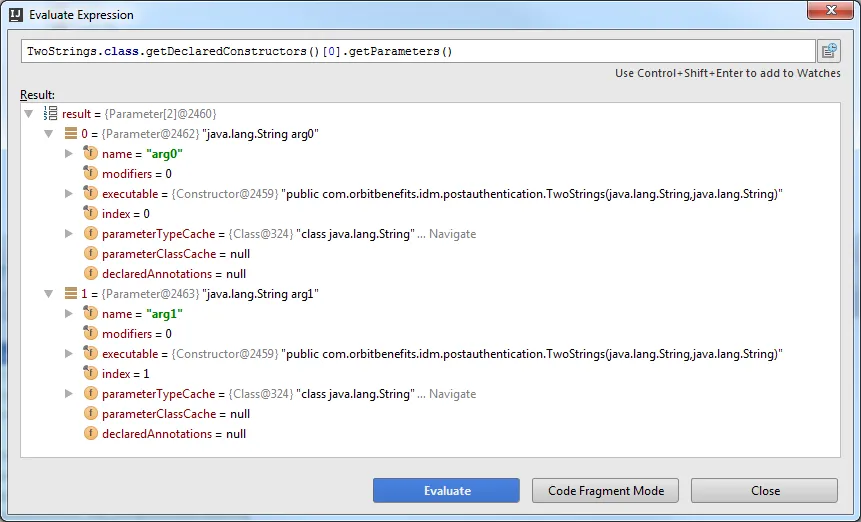Click the Close button
This screenshot has height=522, width=861.
(x=765, y=491)
